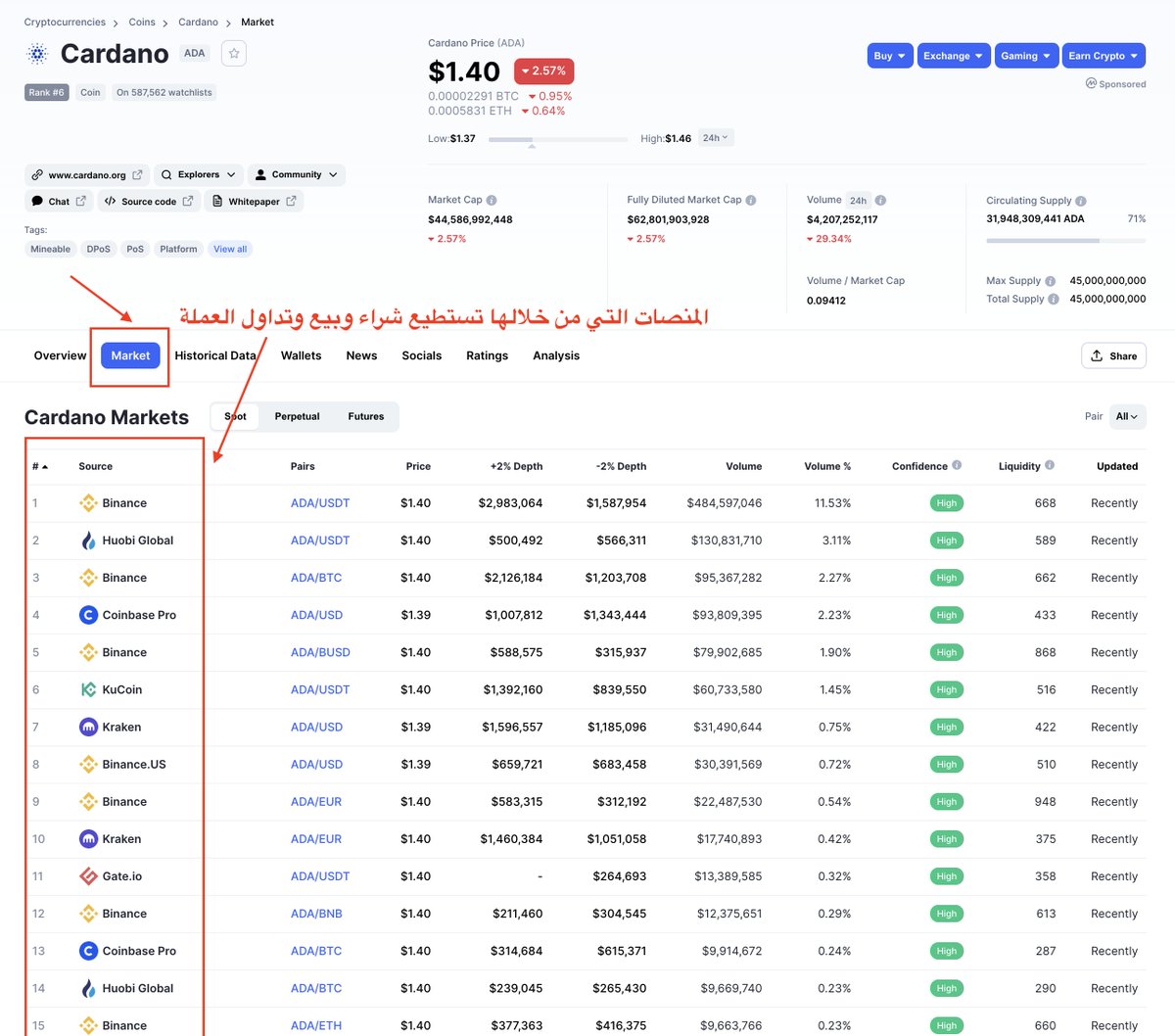Open the ADA/USDT pair for Binance row 1

point(320,503)
